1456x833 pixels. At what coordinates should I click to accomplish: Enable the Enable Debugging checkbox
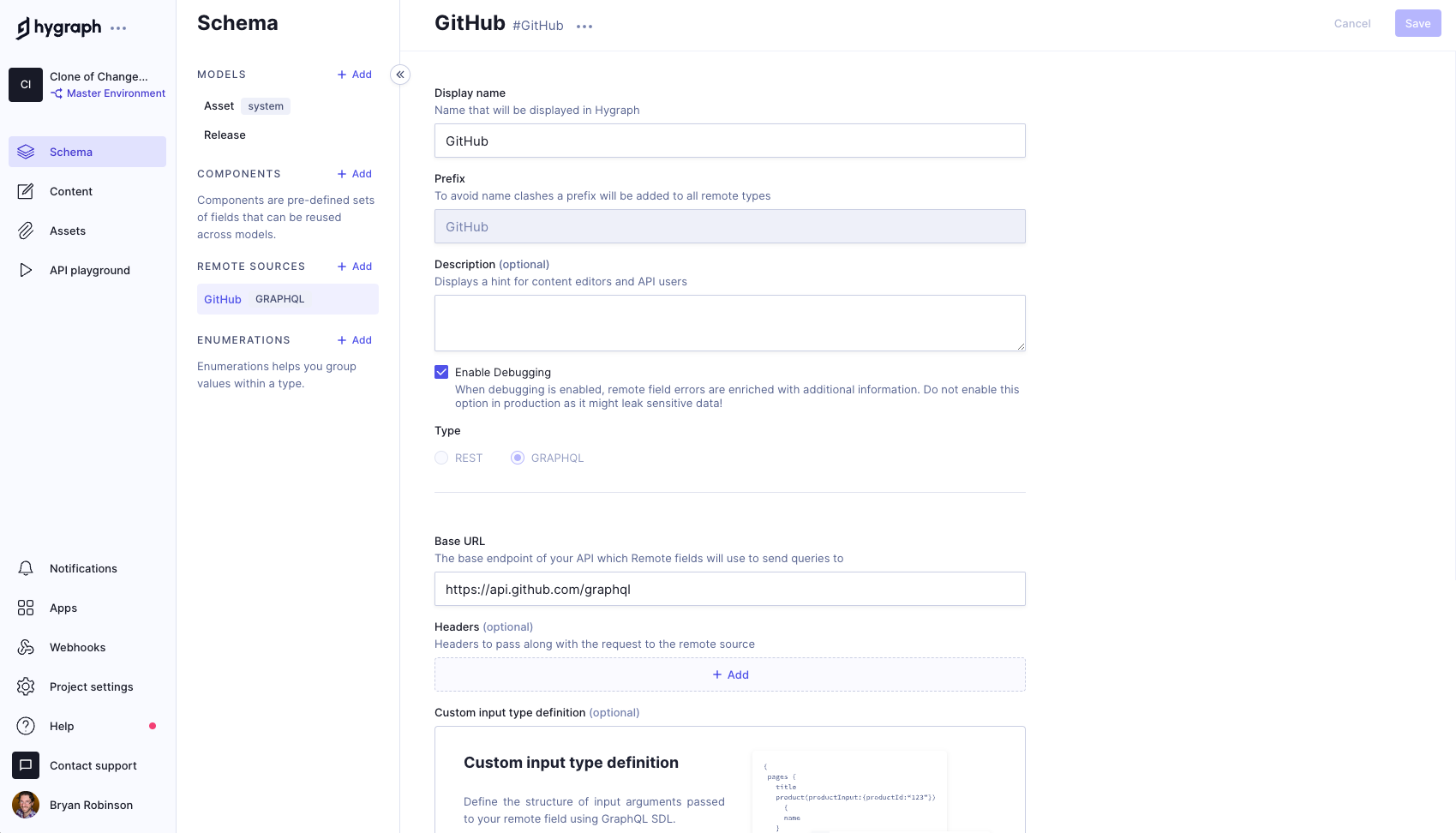(x=441, y=372)
